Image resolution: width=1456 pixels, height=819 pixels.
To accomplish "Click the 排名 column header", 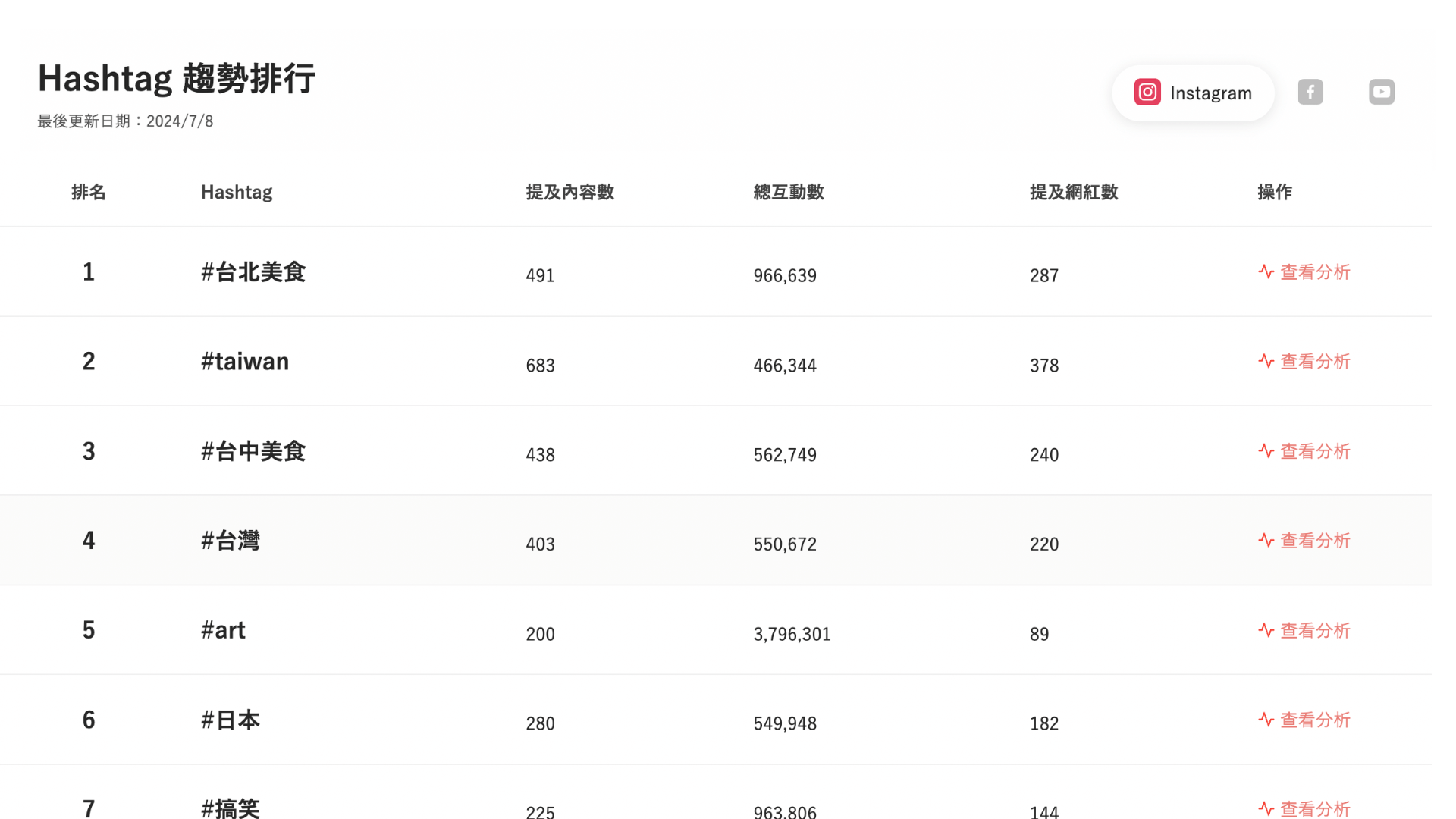I will coord(89,192).
